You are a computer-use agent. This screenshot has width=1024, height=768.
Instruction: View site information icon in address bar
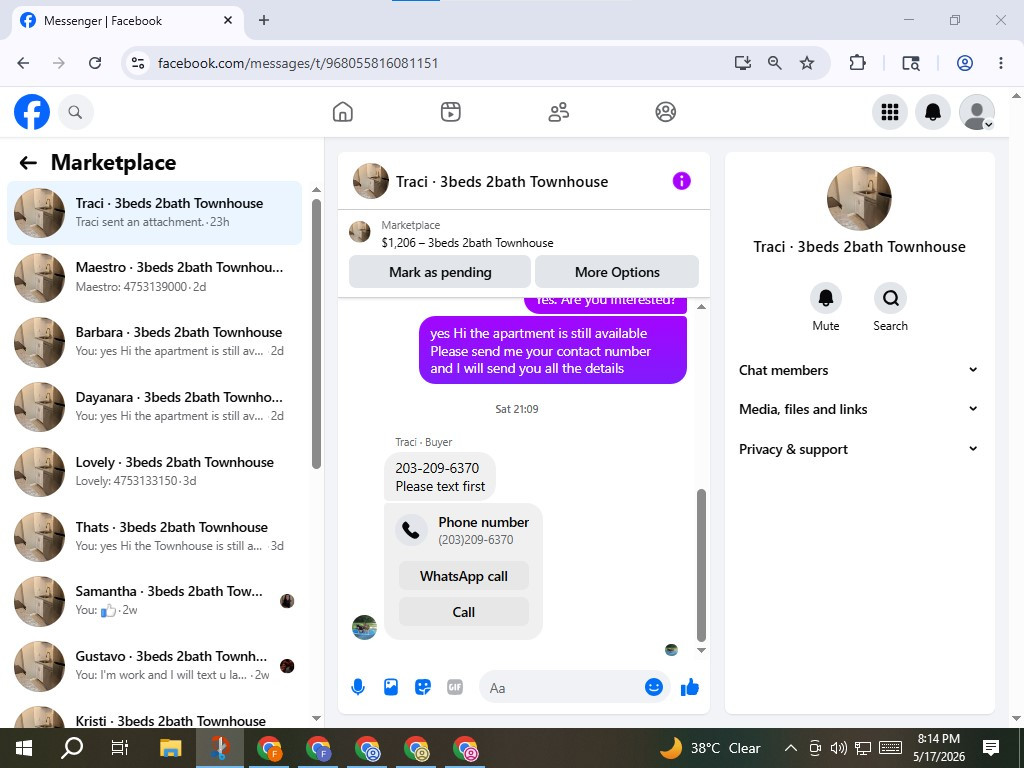138,63
